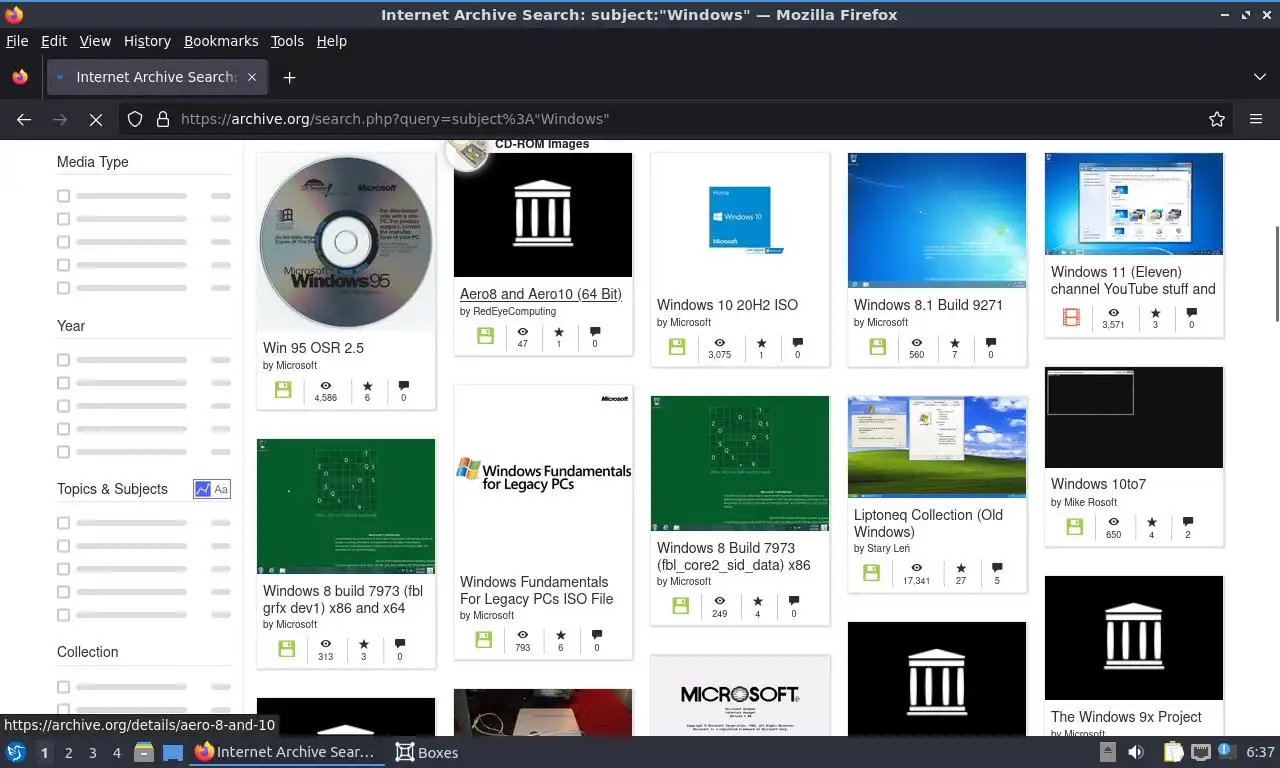Click the chart view icon beside Topics & Subjects
1280x768 pixels.
[x=203, y=489]
